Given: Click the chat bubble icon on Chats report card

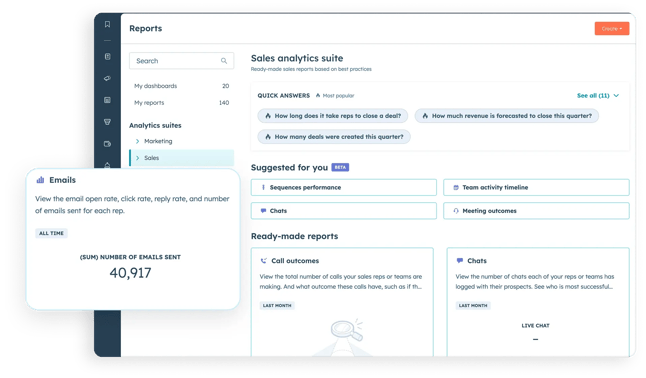Looking at the screenshot, I should [460, 261].
